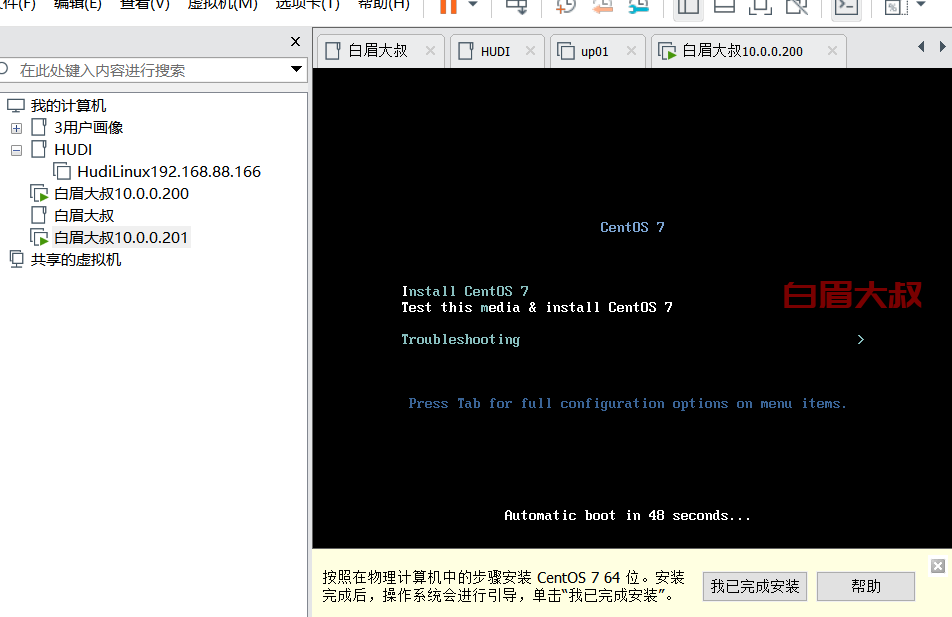Open the snapshot manager wrench icon
Image resolution: width=952 pixels, height=617 pixels.
coord(638,6)
